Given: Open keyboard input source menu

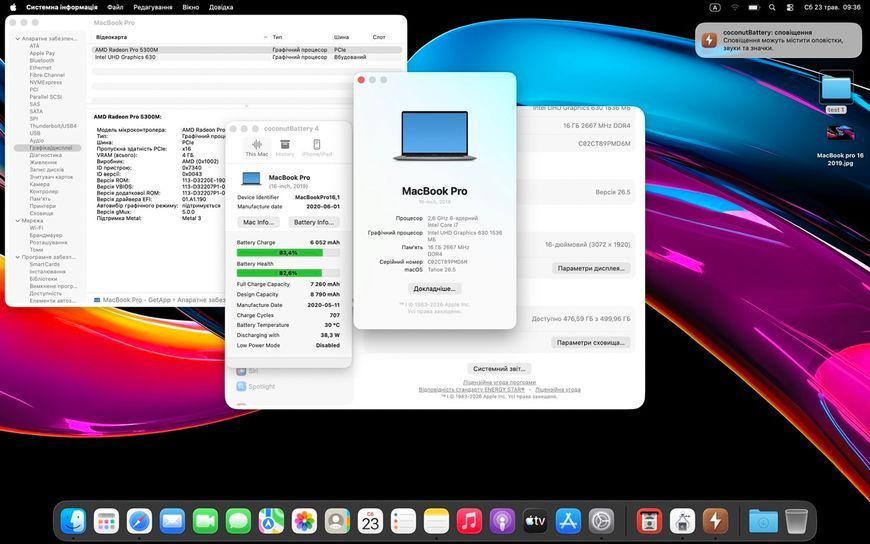Looking at the screenshot, I should [715, 7].
